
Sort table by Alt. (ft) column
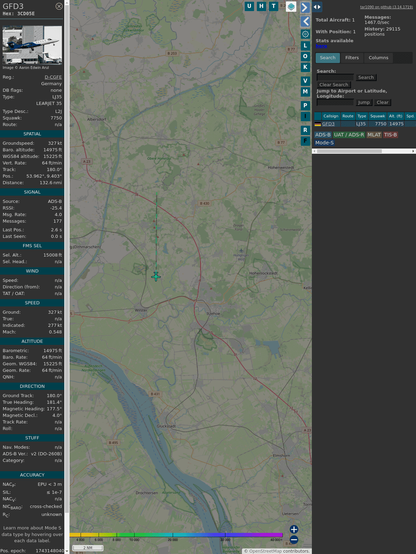(396, 116)
